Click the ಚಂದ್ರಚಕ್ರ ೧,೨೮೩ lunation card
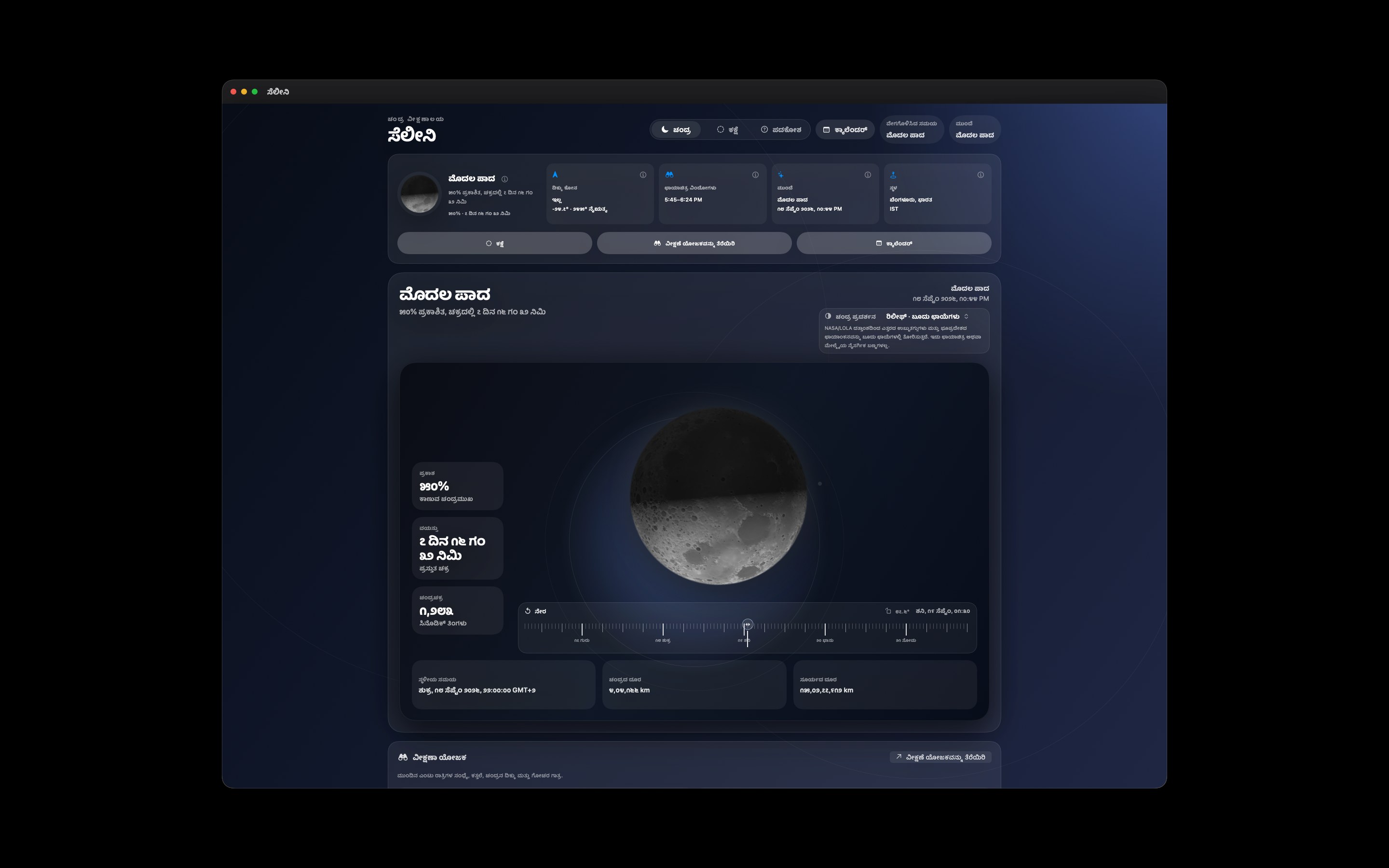Image resolution: width=1389 pixels, height=868 pixels. click(457, 610)
